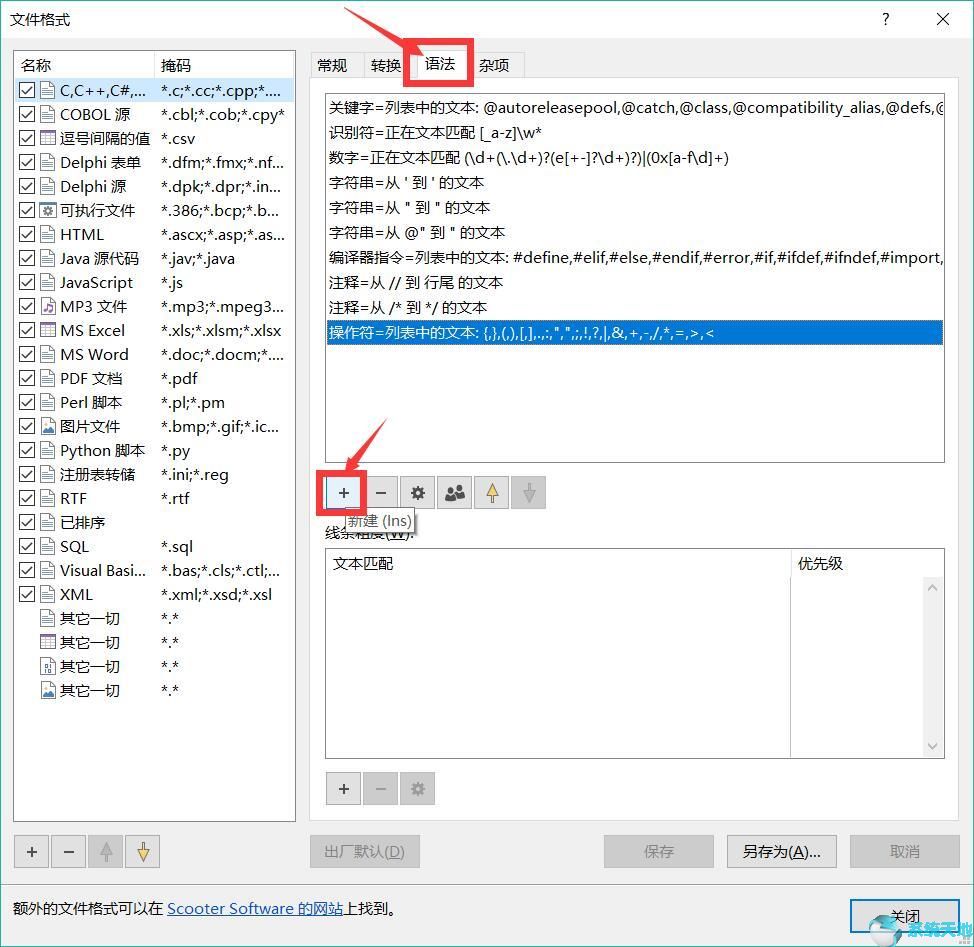Switch to the 常规 tab
974x947 pixels.
click(x=332, y=65)
